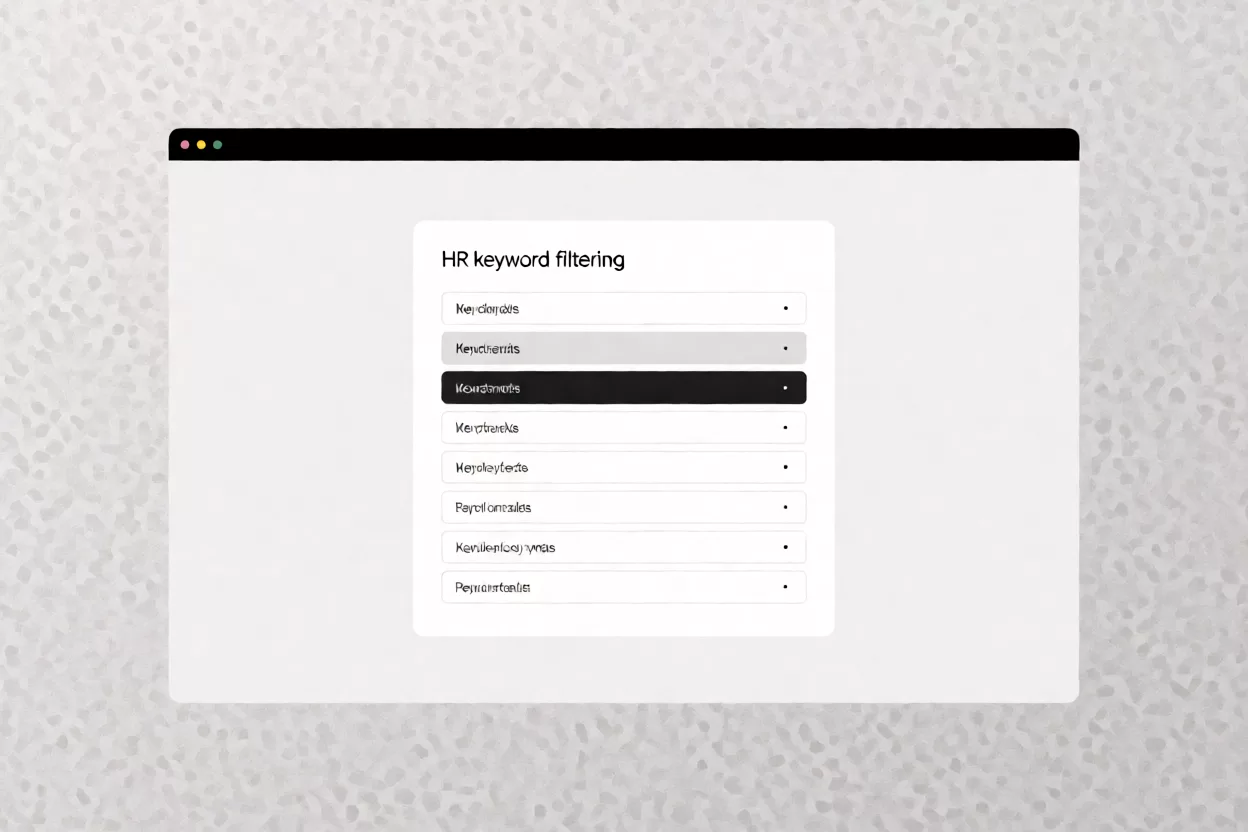Viewport: 1248px width, 832px height.
Task: Click the dot icon in the gray highlighted row
Action: point(785,348)
